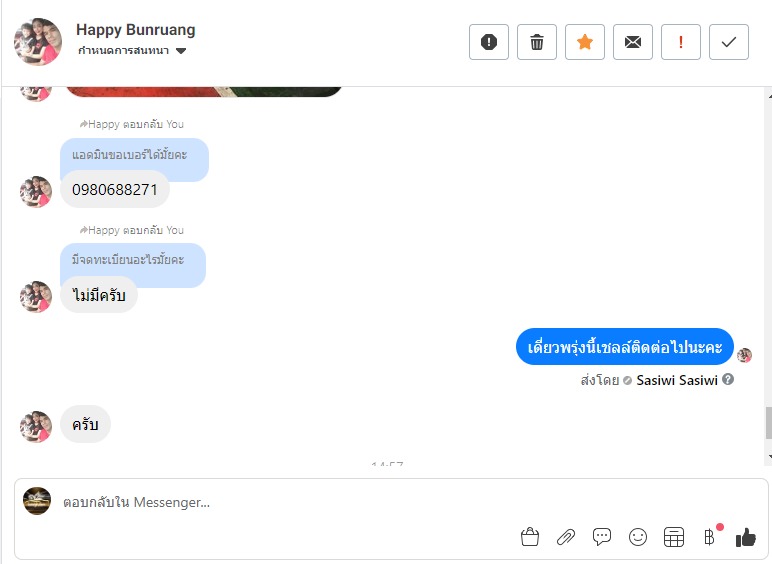The height and width of the screenshot is (564, 772).
Task: Mark conversation done with the checkmark button
Action: pos(729,42)
